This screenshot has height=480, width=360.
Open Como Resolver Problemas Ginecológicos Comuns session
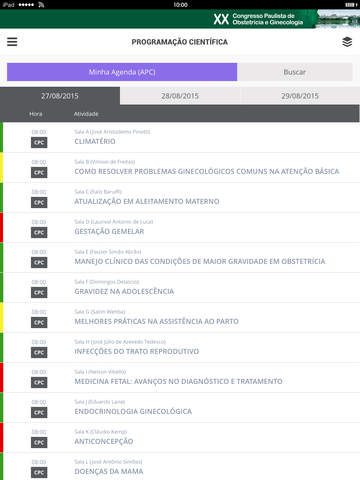[x=180, y=168]
